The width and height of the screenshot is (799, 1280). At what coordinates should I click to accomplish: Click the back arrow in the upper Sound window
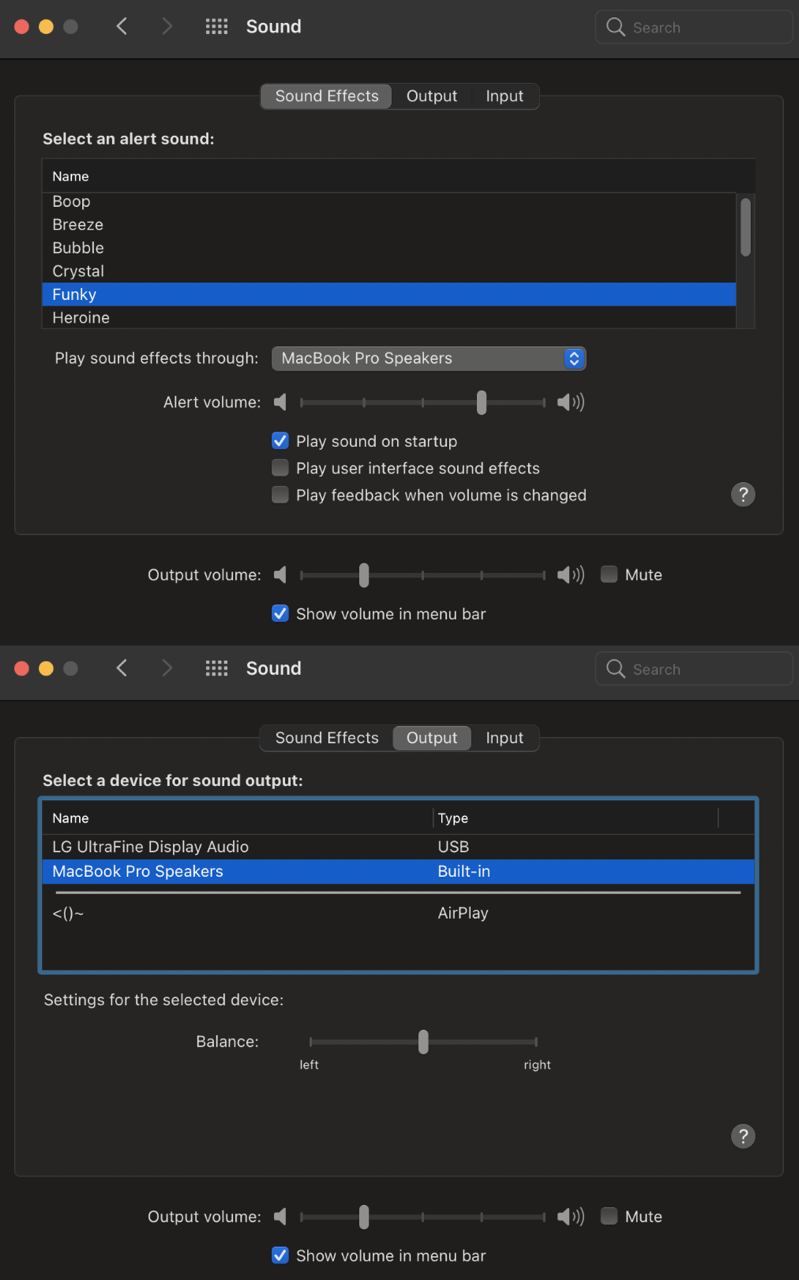pyautogui.click(x=122, y=27)
